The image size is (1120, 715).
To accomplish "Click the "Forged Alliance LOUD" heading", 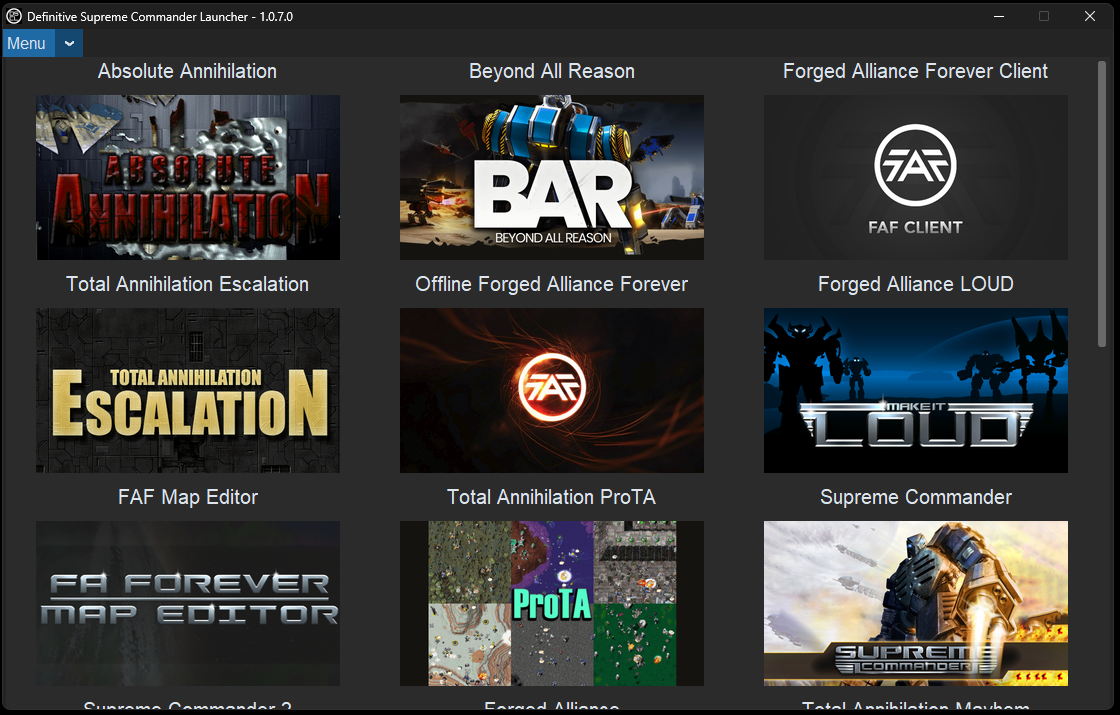I will 916,284.
